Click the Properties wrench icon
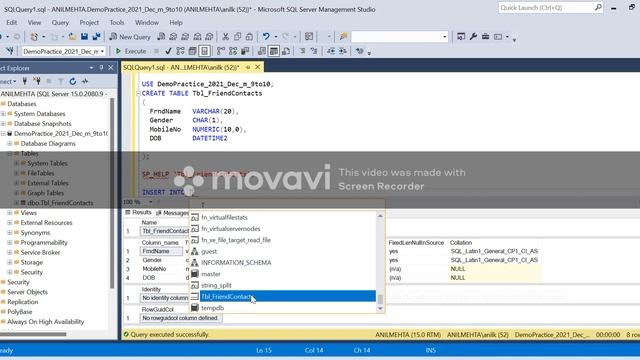Viewport: 640px width, 360px height. tap(473, 37)
